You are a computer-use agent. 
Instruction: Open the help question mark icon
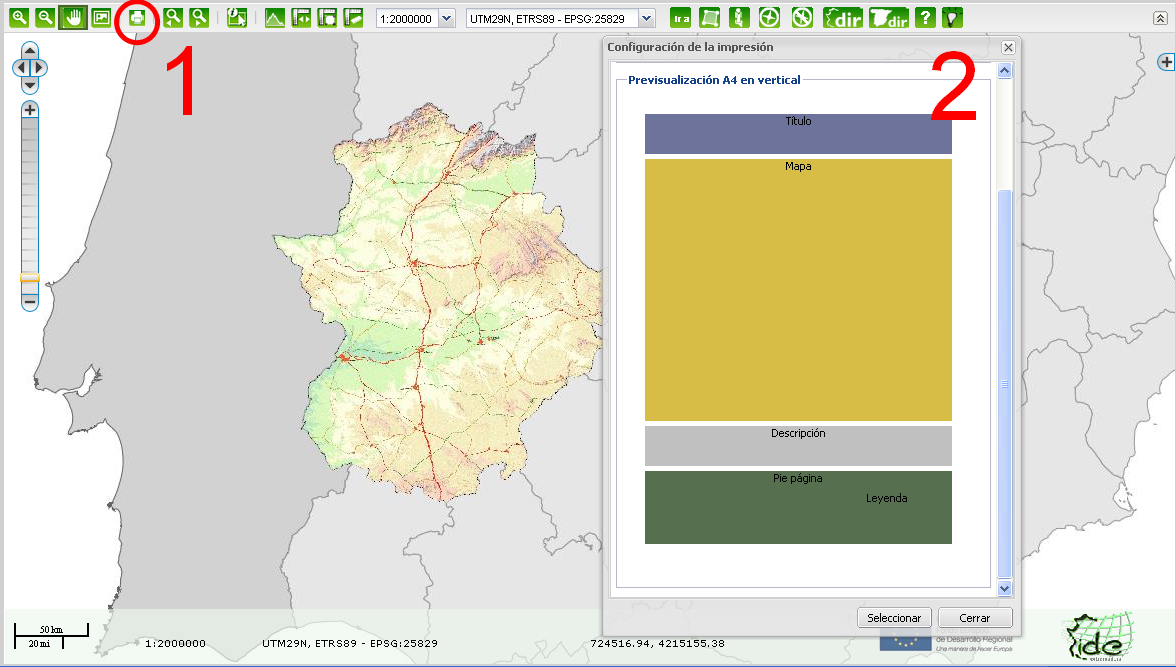[926, 17]
